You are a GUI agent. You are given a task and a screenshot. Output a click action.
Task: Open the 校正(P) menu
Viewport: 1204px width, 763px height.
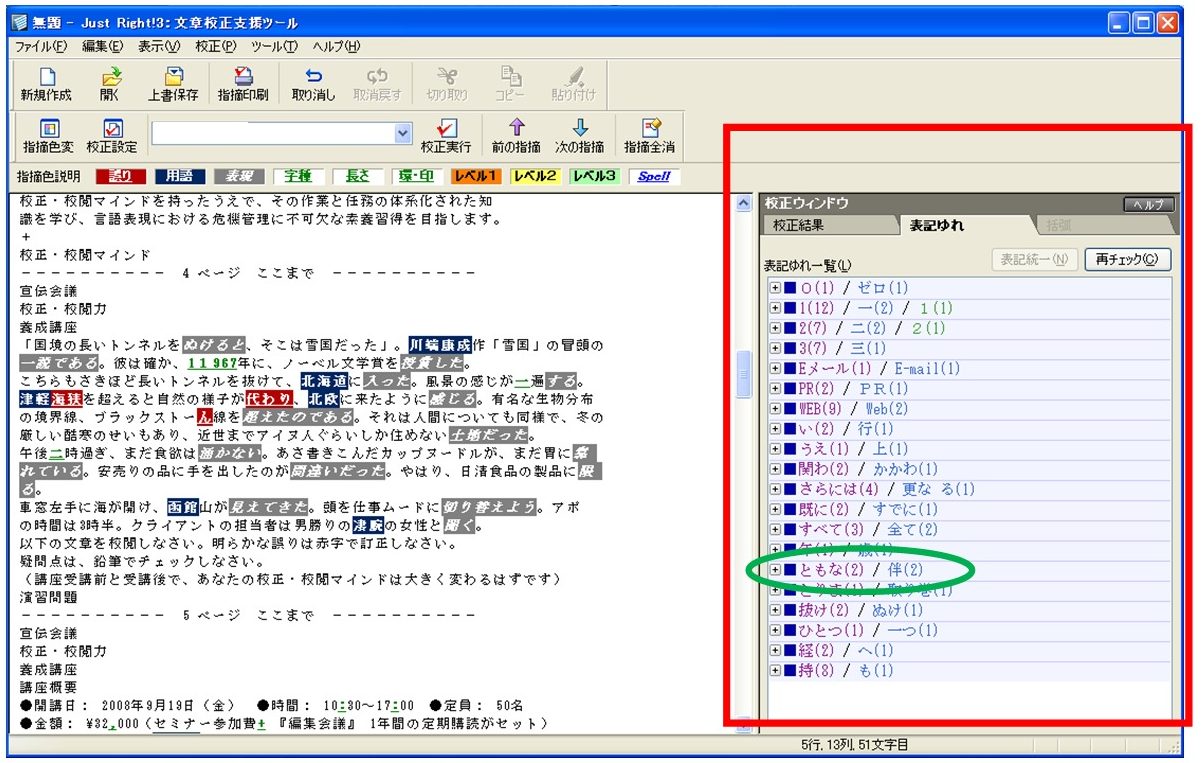coord(216,46)
